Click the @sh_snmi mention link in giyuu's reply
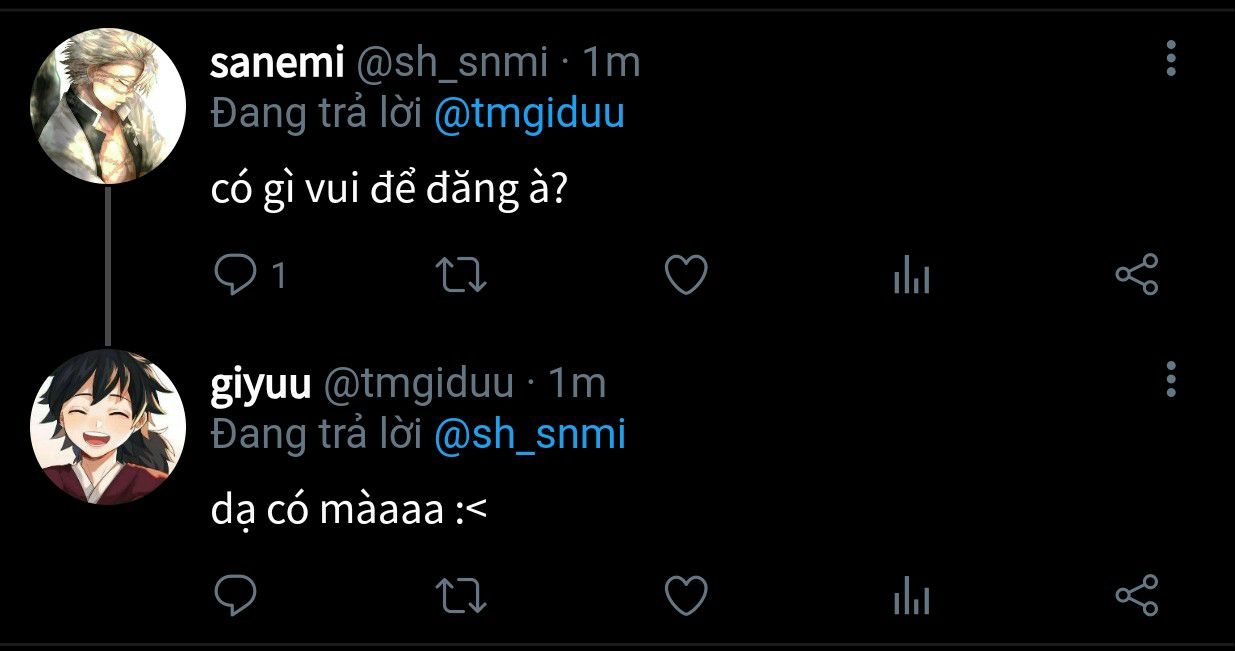The width and height of the screenshot is (1235, 651). (529, 434)
